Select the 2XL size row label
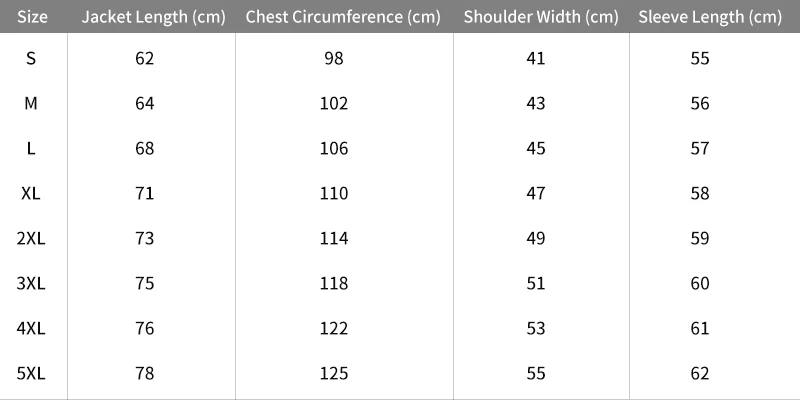Screen dimensions: 800x400 pyautogui.click(x=31, y=238)
